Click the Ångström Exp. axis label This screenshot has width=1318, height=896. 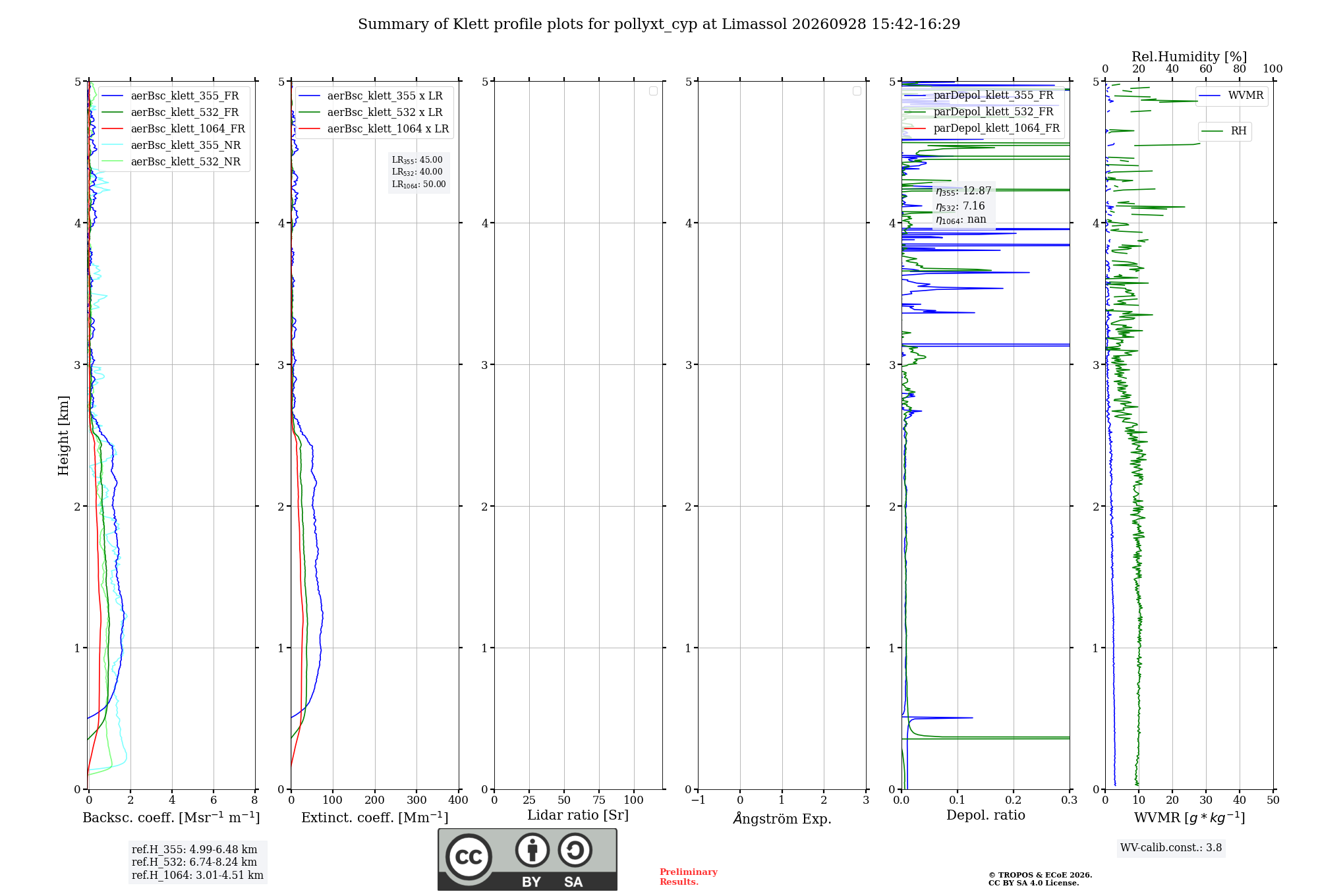point(782,818)
